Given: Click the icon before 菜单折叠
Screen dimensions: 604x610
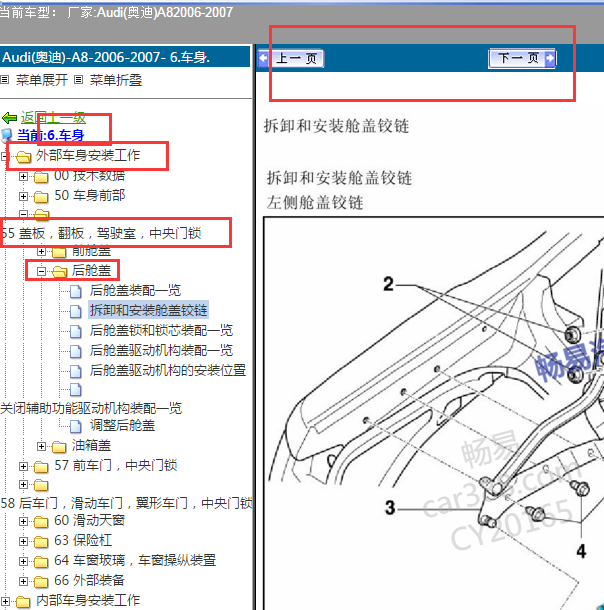Looking at the screenshot, I should [79, 80].
